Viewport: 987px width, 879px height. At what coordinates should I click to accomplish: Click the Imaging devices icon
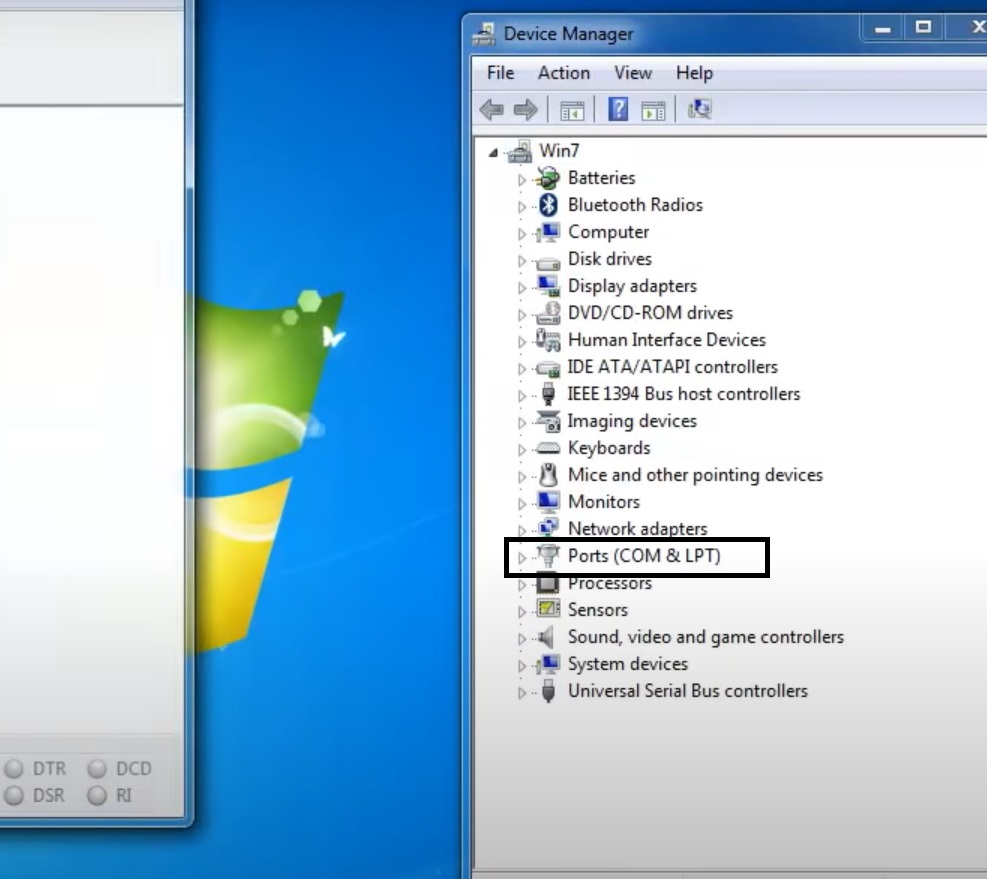click(548, 421)
